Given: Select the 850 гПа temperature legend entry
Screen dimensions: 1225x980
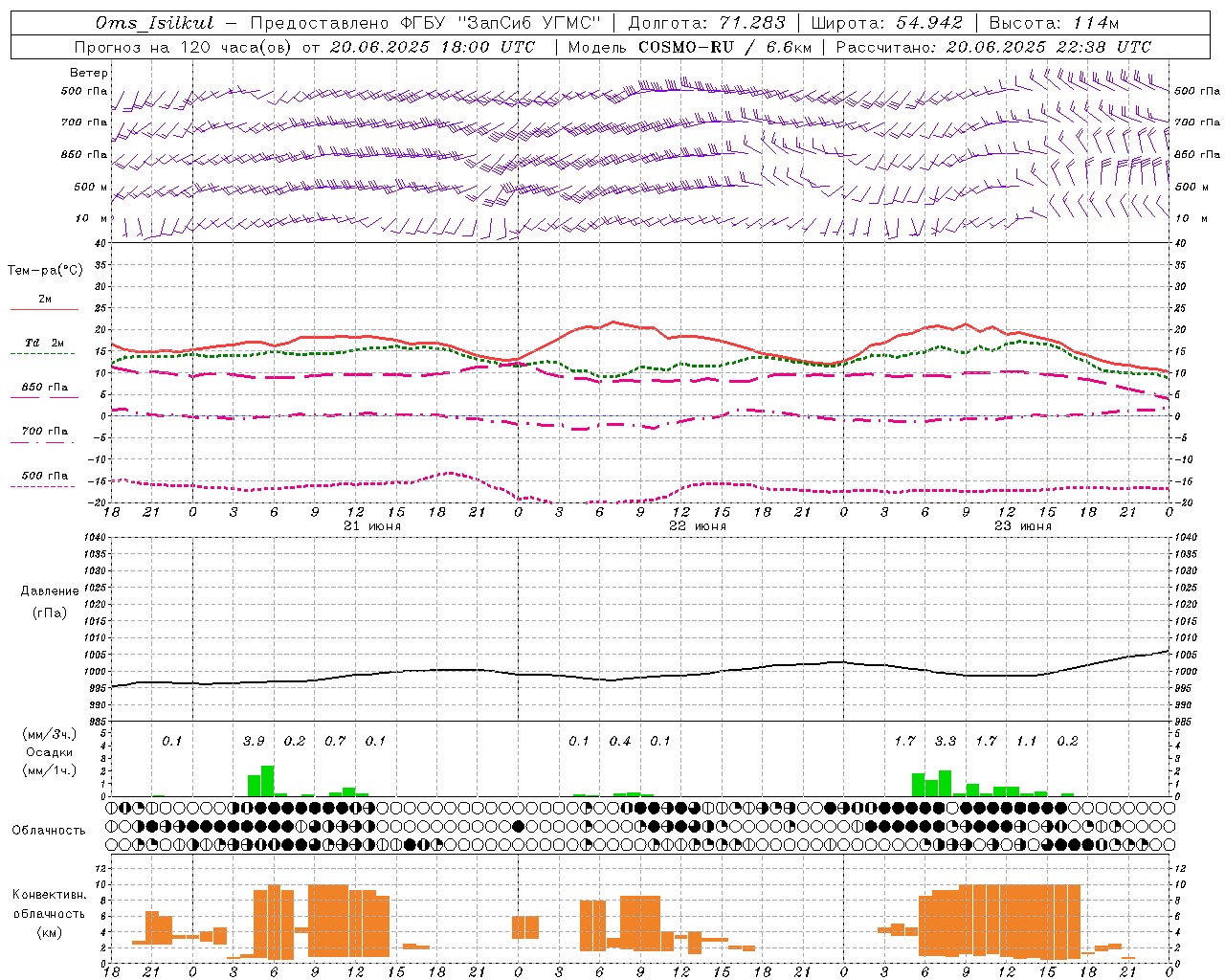Looking at the screenshot, I should pos(44,388).
